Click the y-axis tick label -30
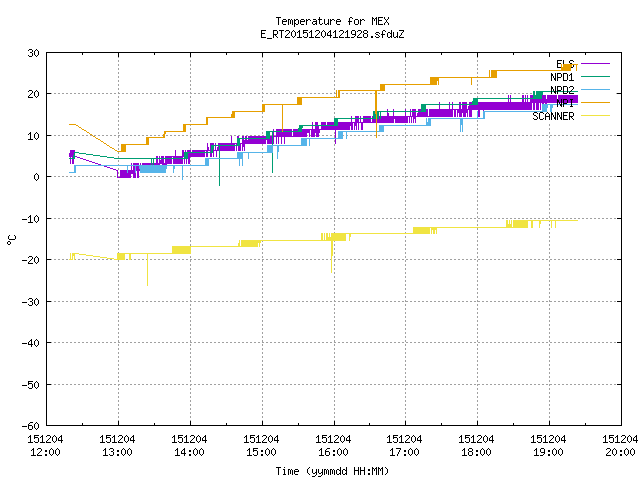640x480 pixels. 31,302
